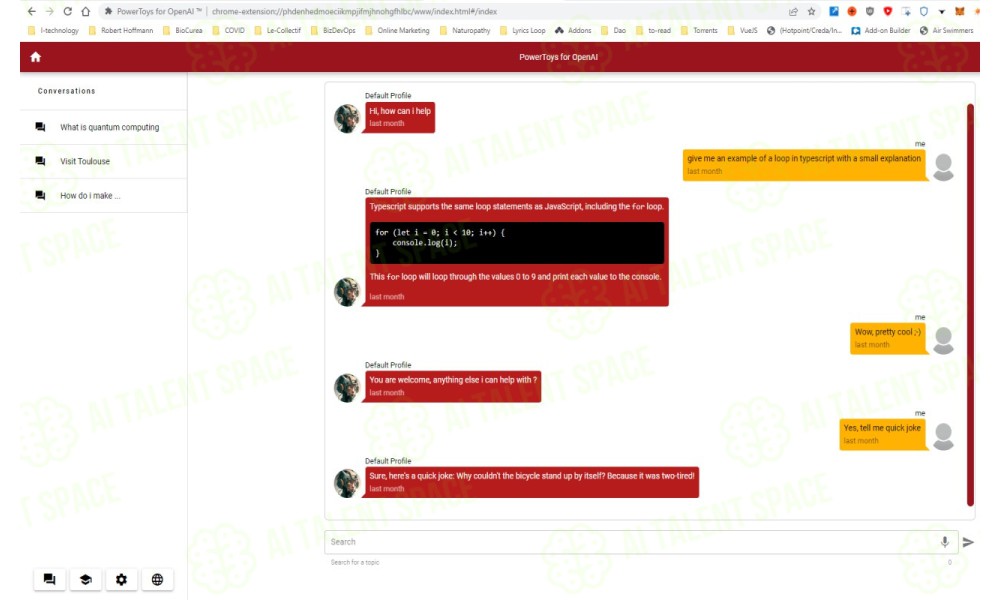
Task: Open the 'Visit Toulouse' conversation
Action: pos(103,161)
